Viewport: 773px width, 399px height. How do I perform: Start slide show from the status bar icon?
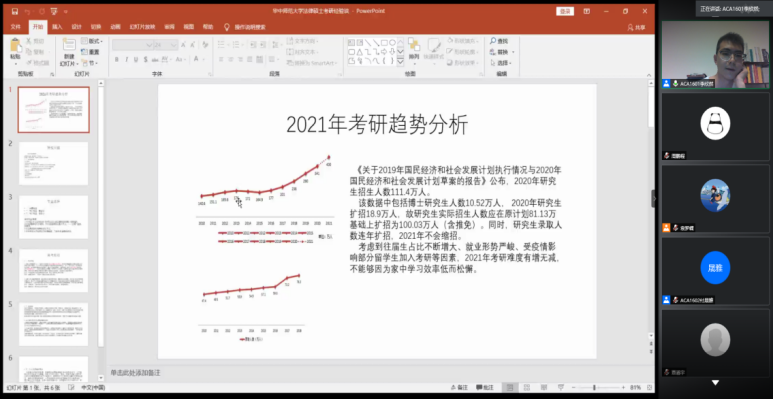(561, 388)
